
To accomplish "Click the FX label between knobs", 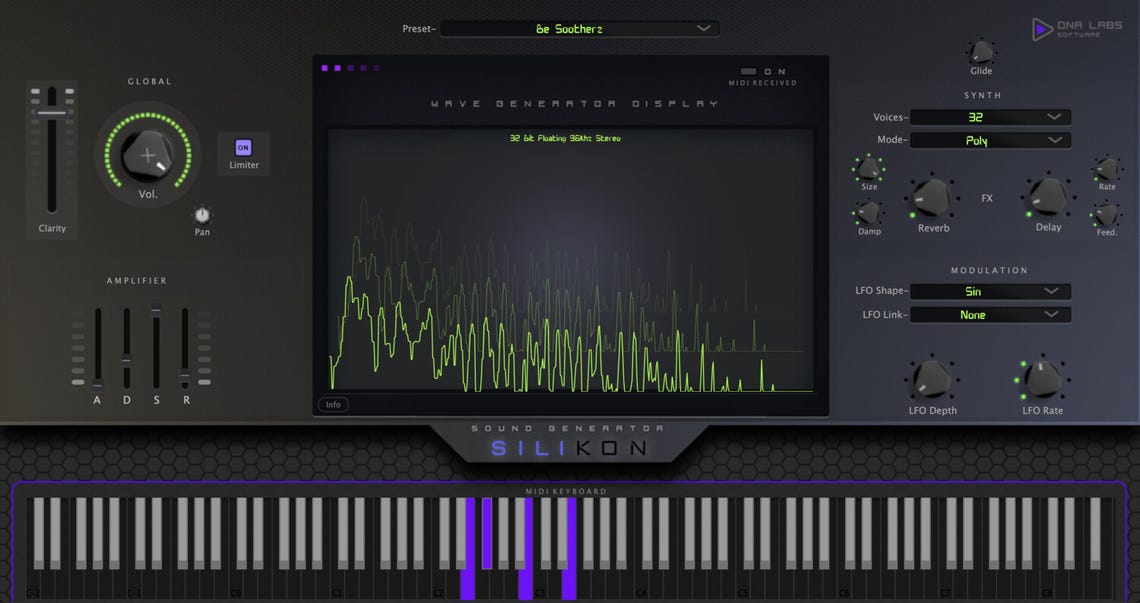I will pyautogui.click(x=987, y=198).
